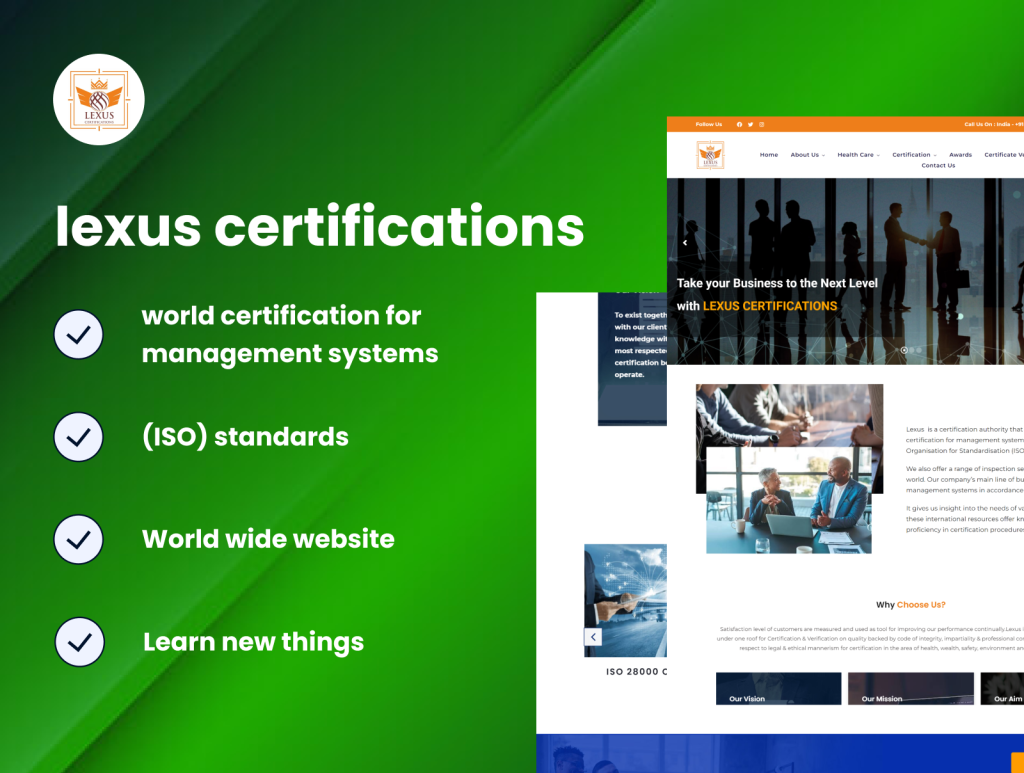Image resolution: width=1024 pixels, height=773 pixels.
Task: Click checkmark beside (ISO) standards
Action: (78, 437)
